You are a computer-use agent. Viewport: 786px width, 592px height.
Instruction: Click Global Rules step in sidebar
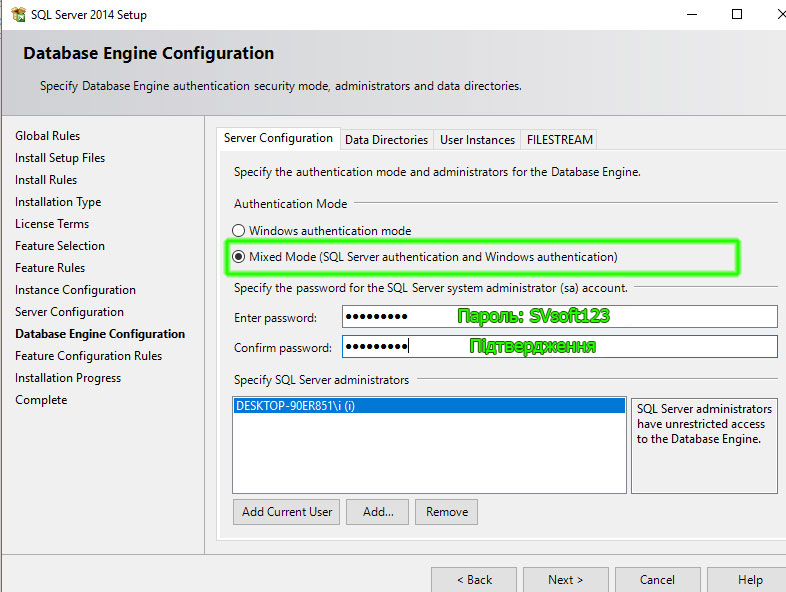pyautogui.click(x=48, y=136)
